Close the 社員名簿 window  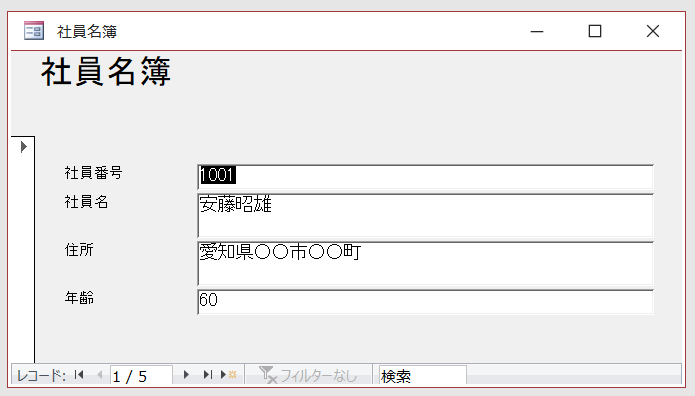click(x=653, y=31)
